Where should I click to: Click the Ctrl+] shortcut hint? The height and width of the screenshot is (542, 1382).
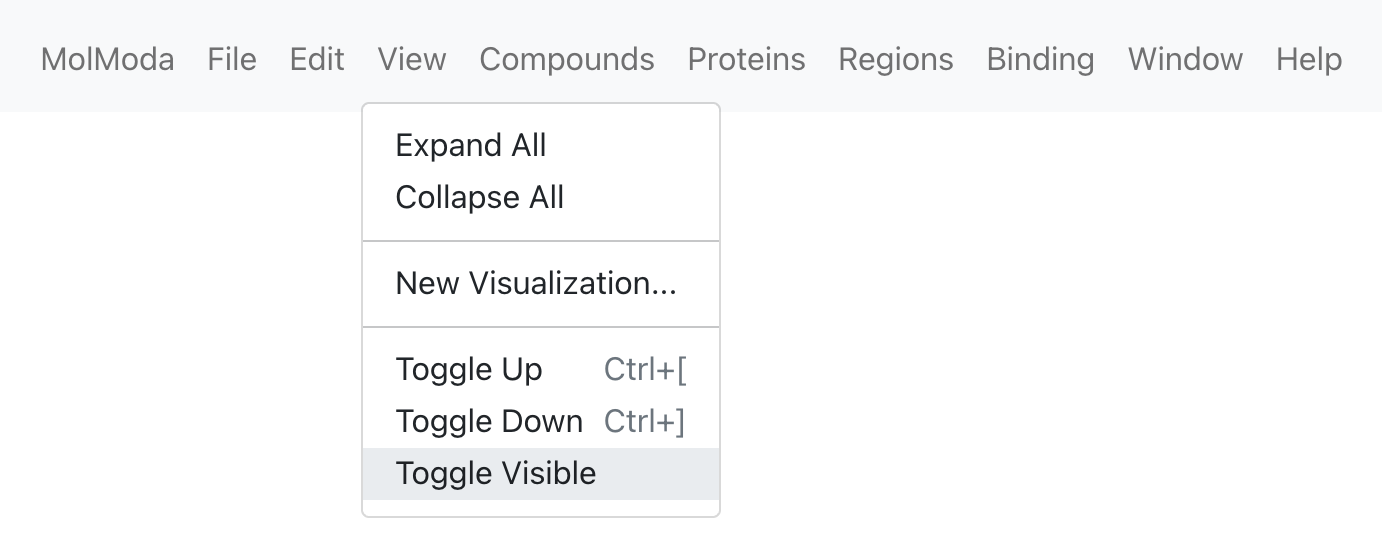click(x=645, y=422)
